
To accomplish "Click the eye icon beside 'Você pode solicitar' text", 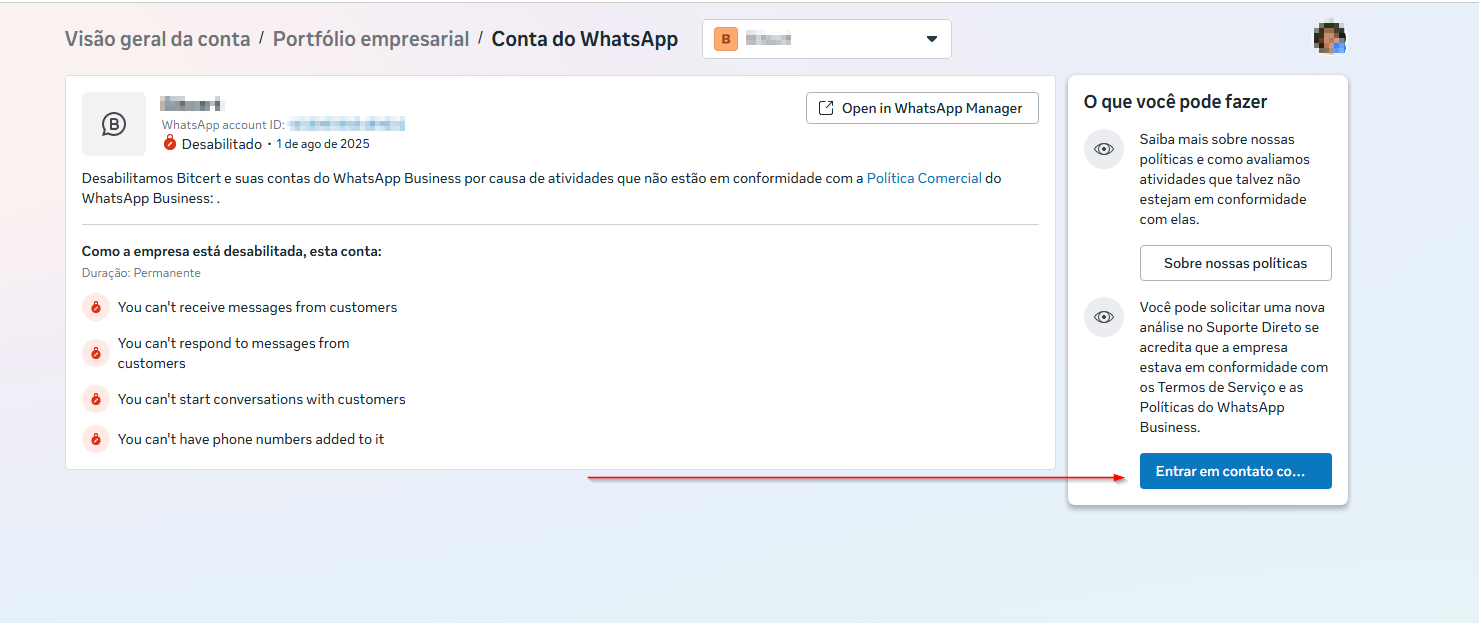I will tap(1104, 317).
